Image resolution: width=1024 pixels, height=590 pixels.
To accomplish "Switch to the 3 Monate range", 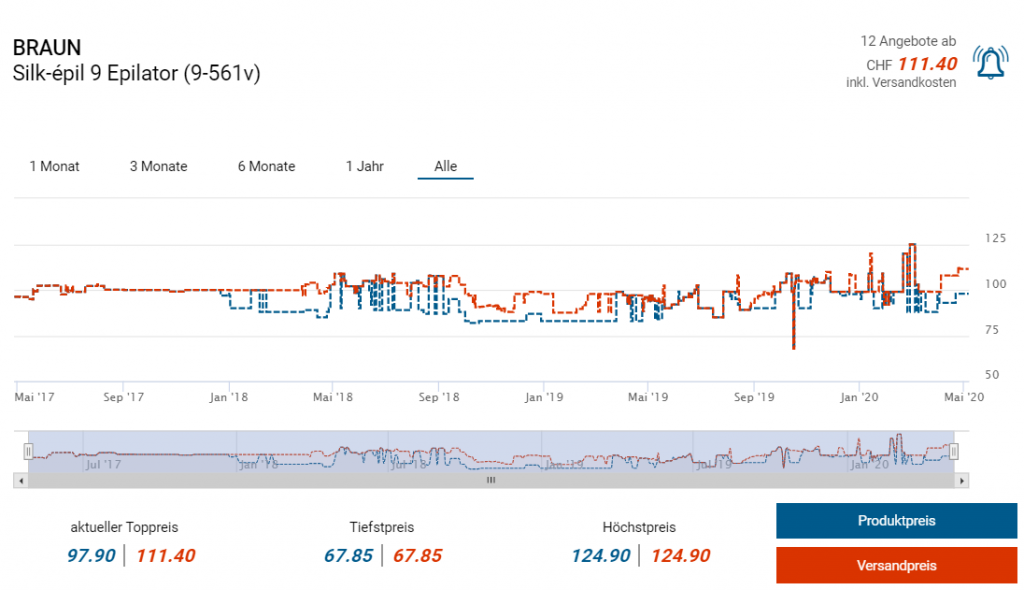I will point(158,166).
